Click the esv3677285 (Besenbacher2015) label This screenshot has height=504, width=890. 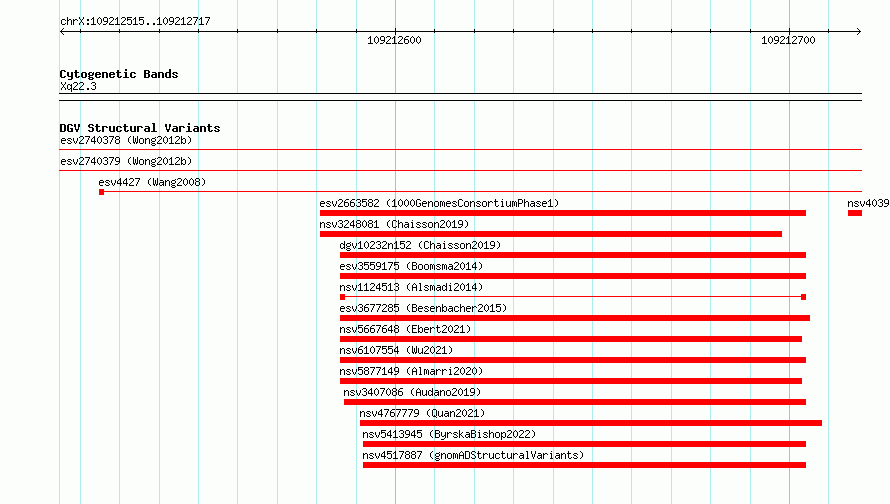coord(423,308)
